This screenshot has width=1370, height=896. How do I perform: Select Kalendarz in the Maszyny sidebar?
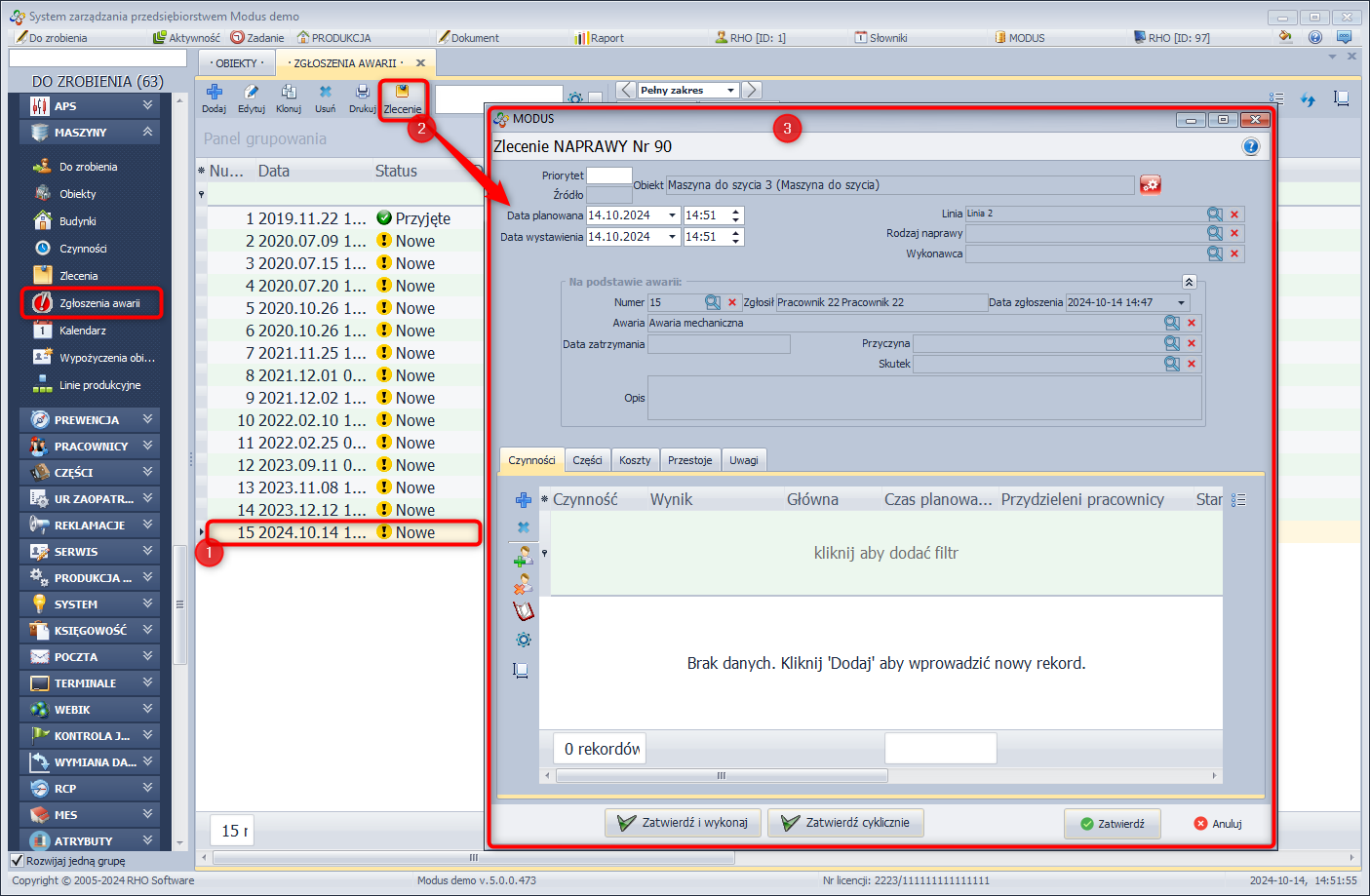(83, 331)
